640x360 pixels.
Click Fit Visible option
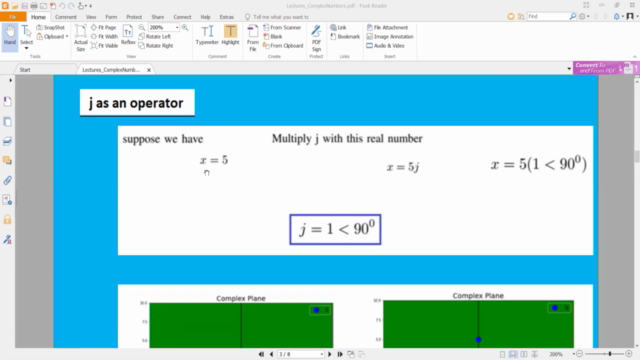tap(104, 46)
